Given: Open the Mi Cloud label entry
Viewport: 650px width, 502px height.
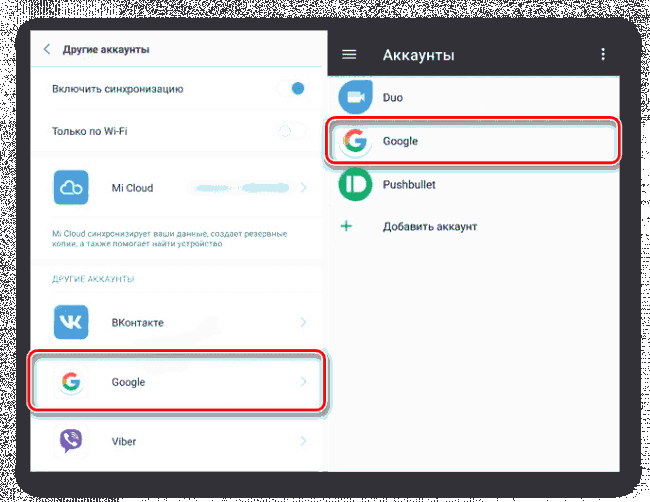Looking at the screenshot, I should point(132,188).
